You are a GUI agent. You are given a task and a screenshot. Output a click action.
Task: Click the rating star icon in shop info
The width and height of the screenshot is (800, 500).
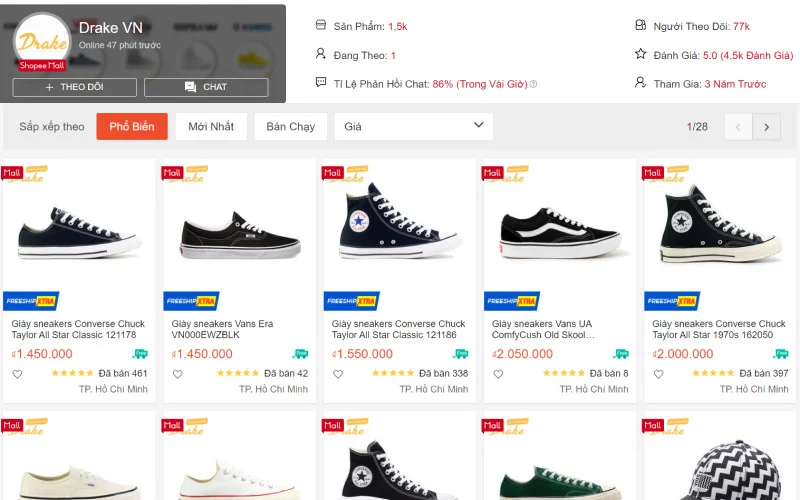641,54
